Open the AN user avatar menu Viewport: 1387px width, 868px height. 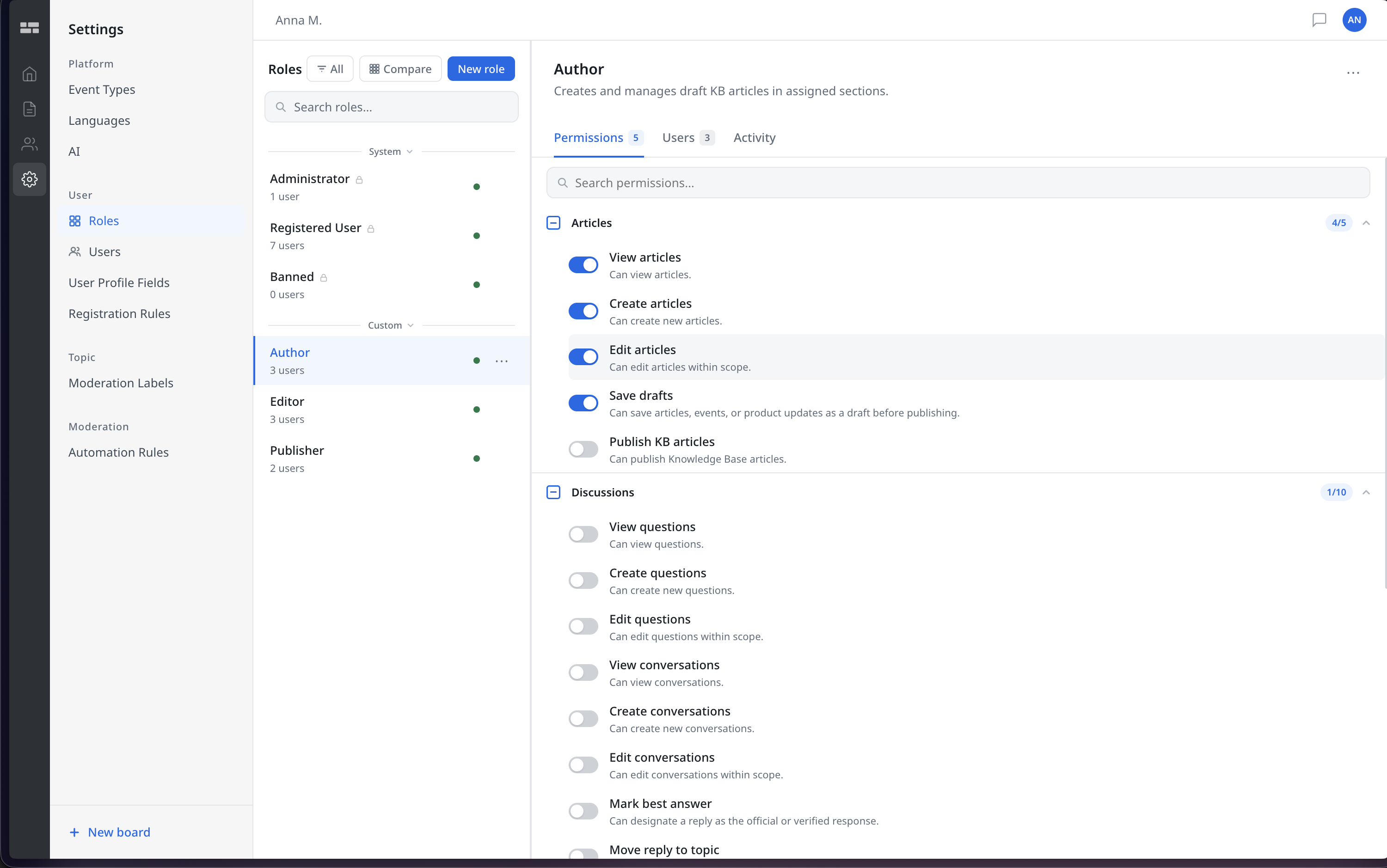[x=1354, y=20]
